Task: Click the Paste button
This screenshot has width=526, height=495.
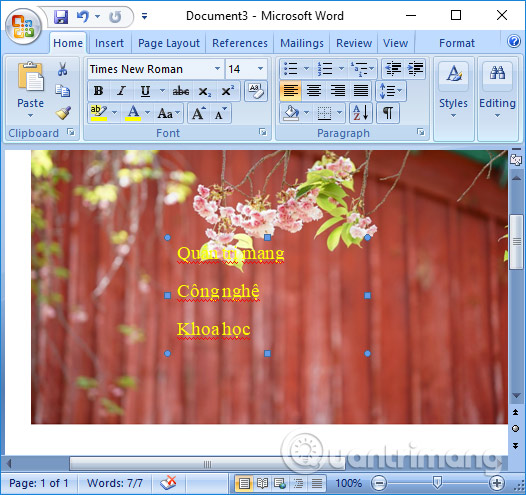Action: [30, 90]
